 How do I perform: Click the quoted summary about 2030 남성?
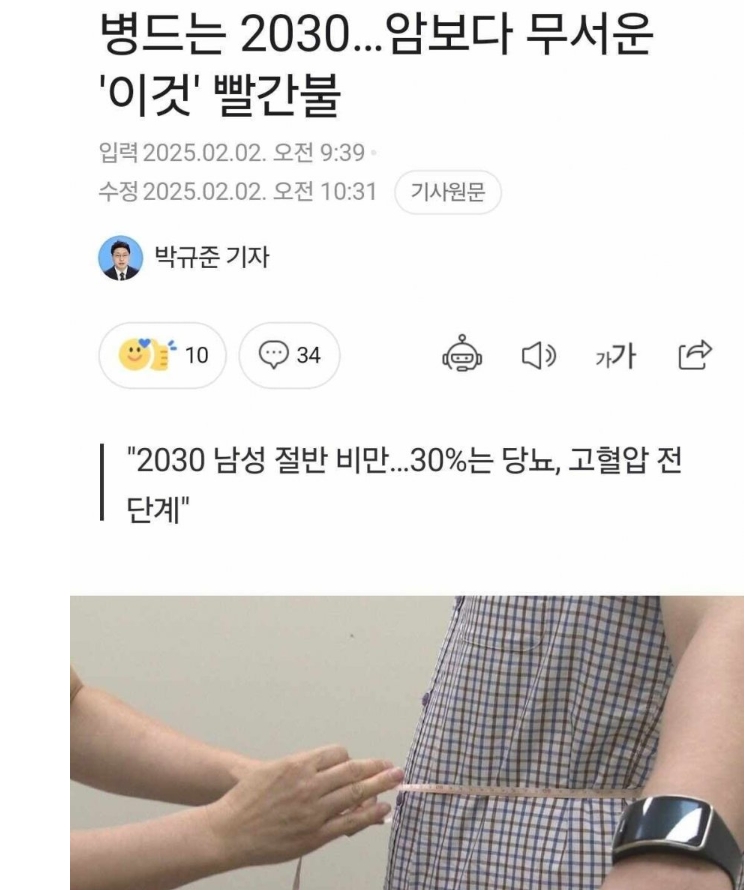tap(404, 484)
